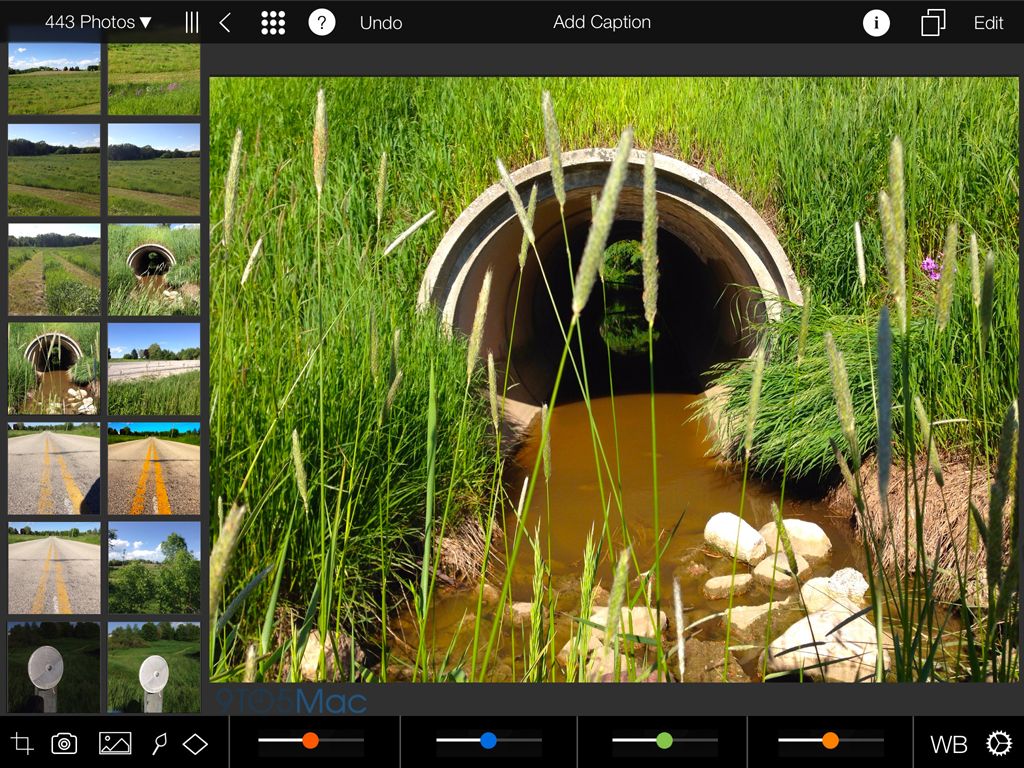
Task: Click the grid dots icon
Action: click(273, 23)
